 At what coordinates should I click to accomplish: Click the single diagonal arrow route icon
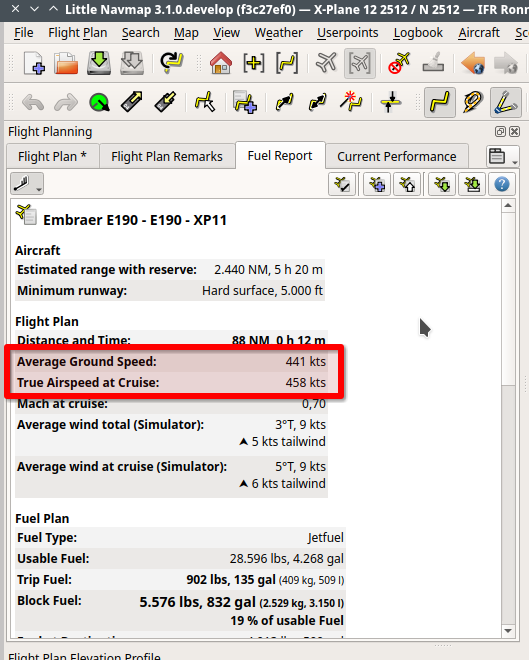click(284, 102)
